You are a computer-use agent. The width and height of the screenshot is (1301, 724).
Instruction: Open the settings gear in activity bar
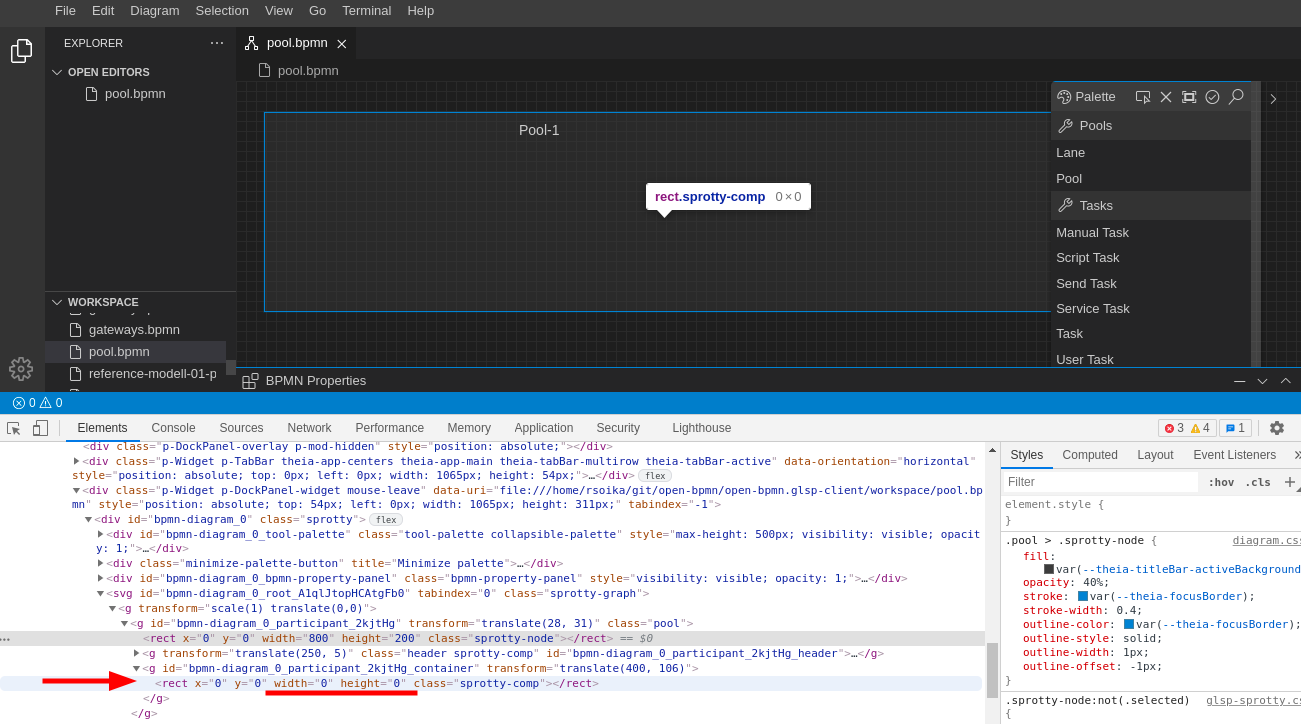point(21,369)
